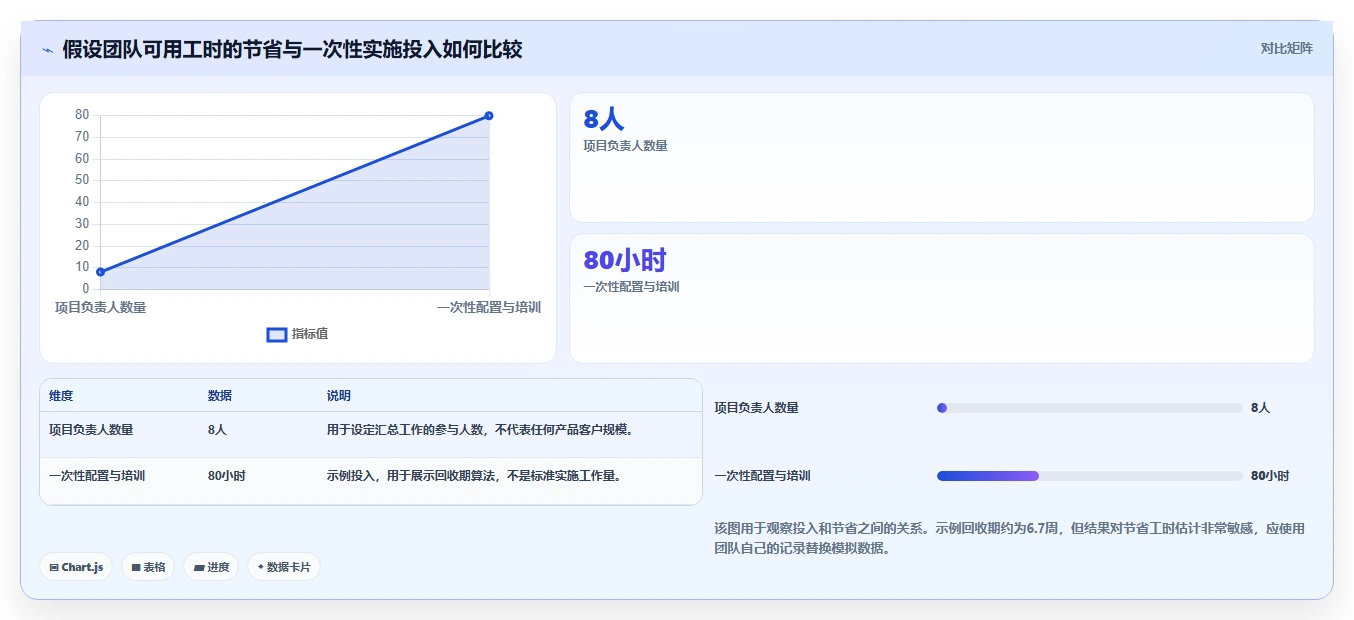
Task: Click the 8人 table cell
Action: (x=217, y=430)
